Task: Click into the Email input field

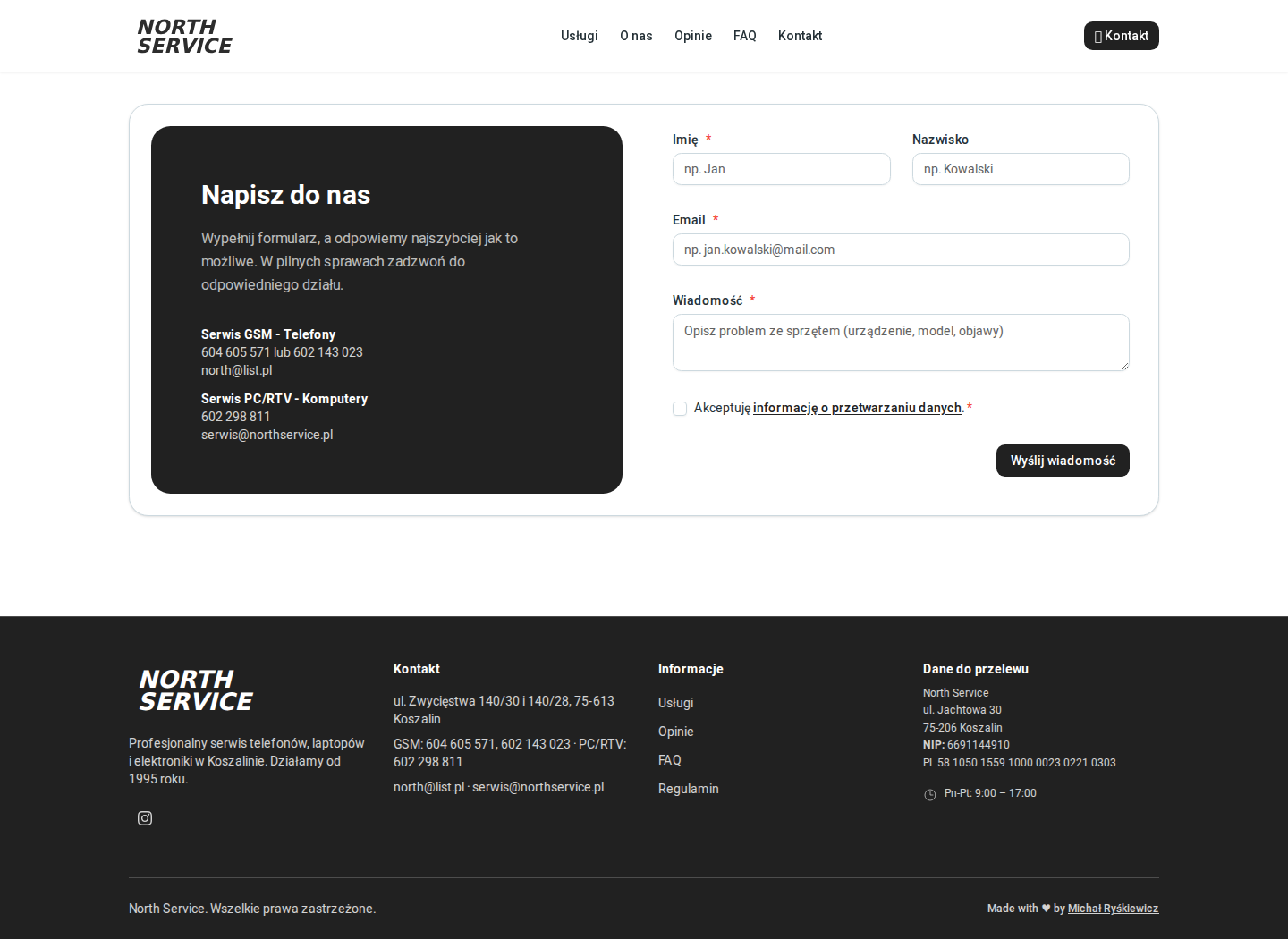Action: click(901, 250)
